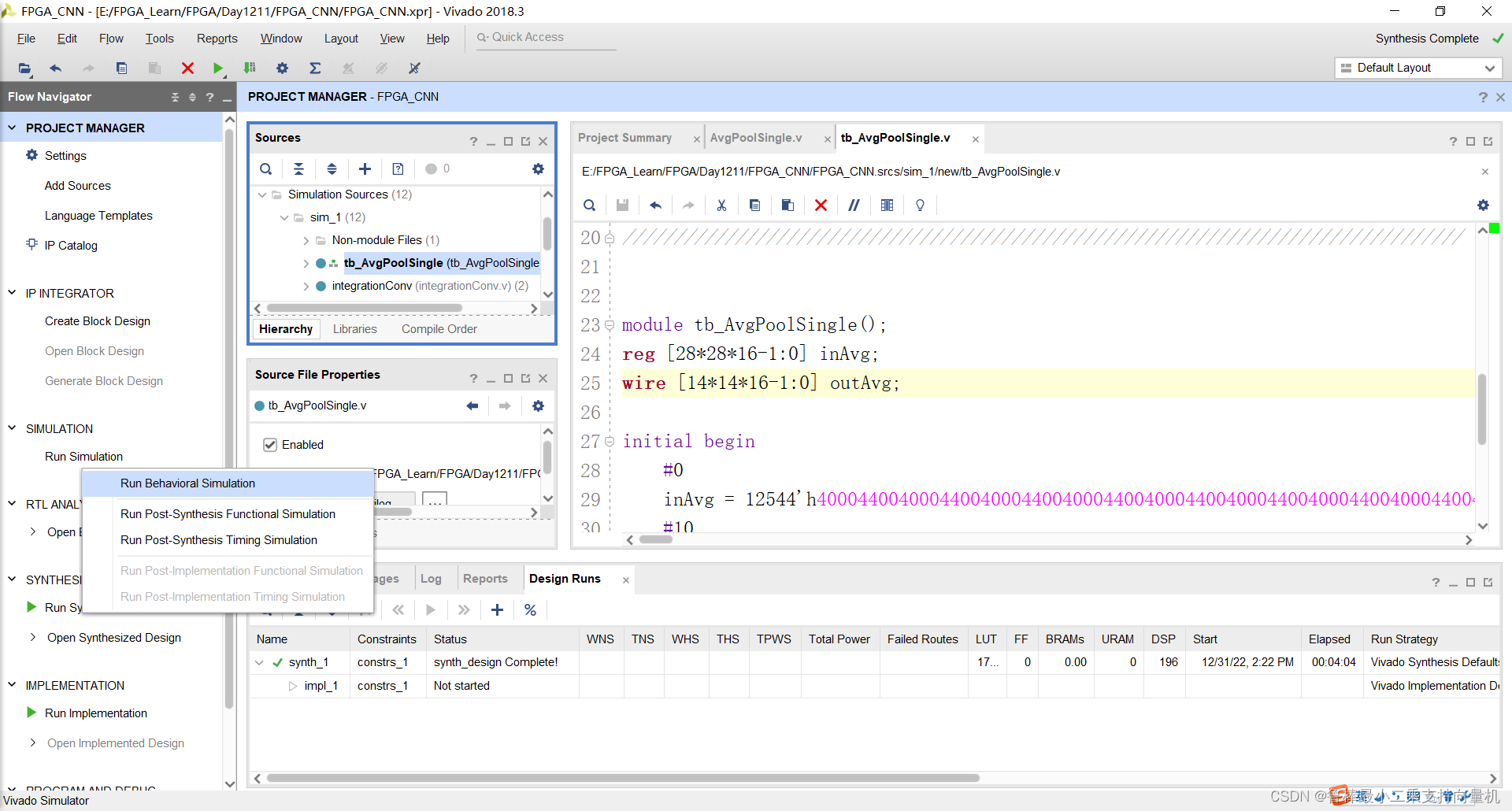Click Expand All icon in Sources panel

tap(332, 168)
